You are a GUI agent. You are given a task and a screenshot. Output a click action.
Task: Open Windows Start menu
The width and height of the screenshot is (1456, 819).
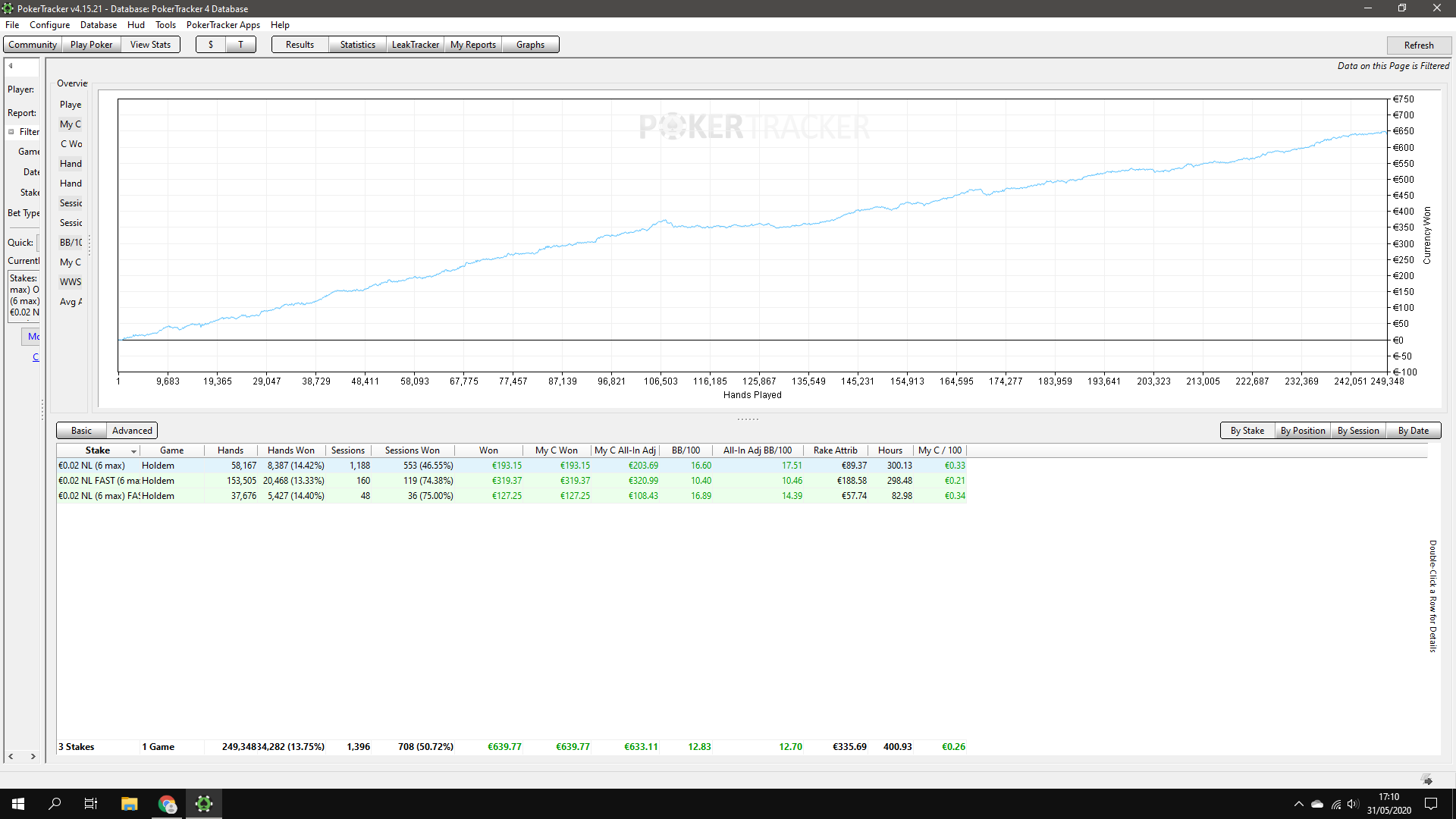click(x=18, y=804)
